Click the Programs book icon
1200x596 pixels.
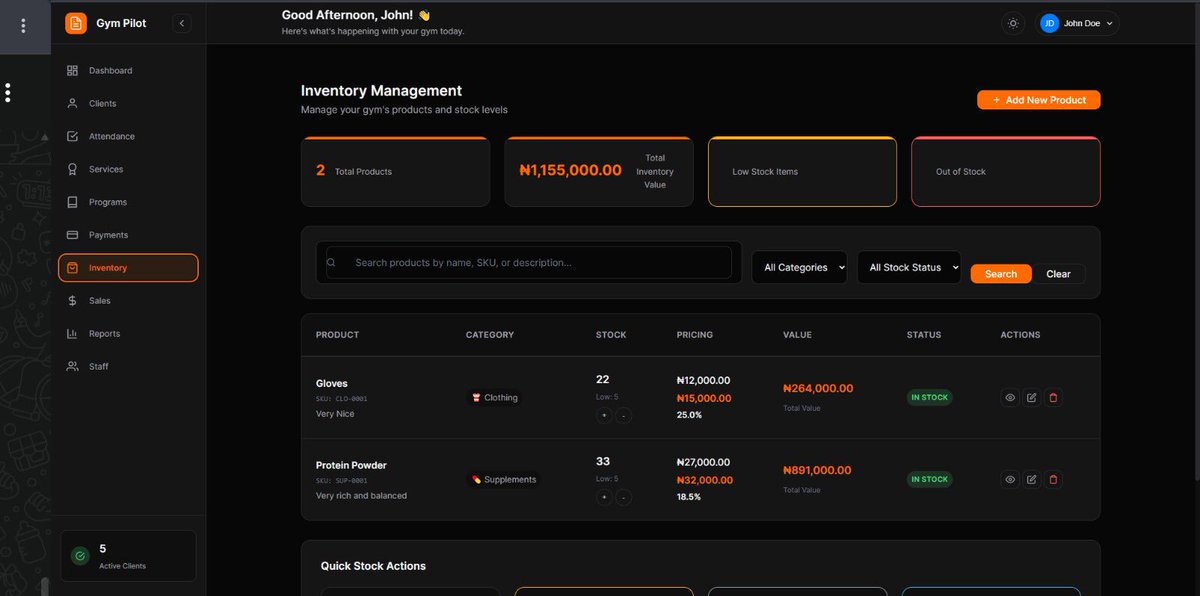(72, 202)
